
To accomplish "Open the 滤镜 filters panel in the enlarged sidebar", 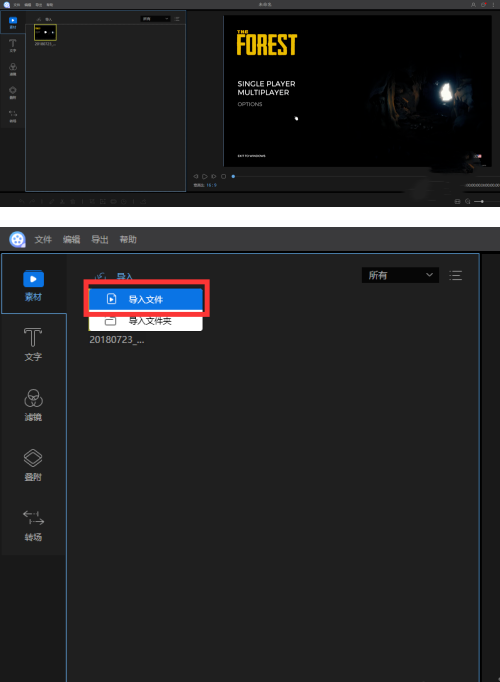I will click(x=33, y=405).
